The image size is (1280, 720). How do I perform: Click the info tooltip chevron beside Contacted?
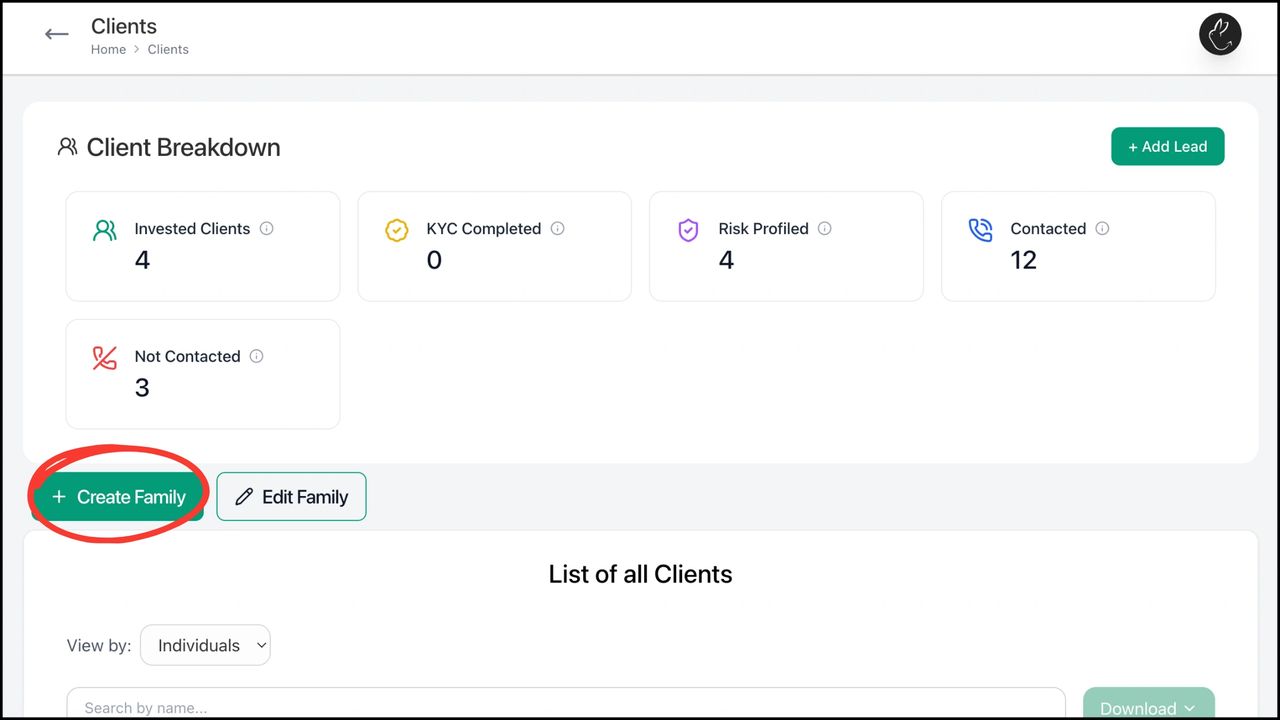click(x=1102, y=228)
